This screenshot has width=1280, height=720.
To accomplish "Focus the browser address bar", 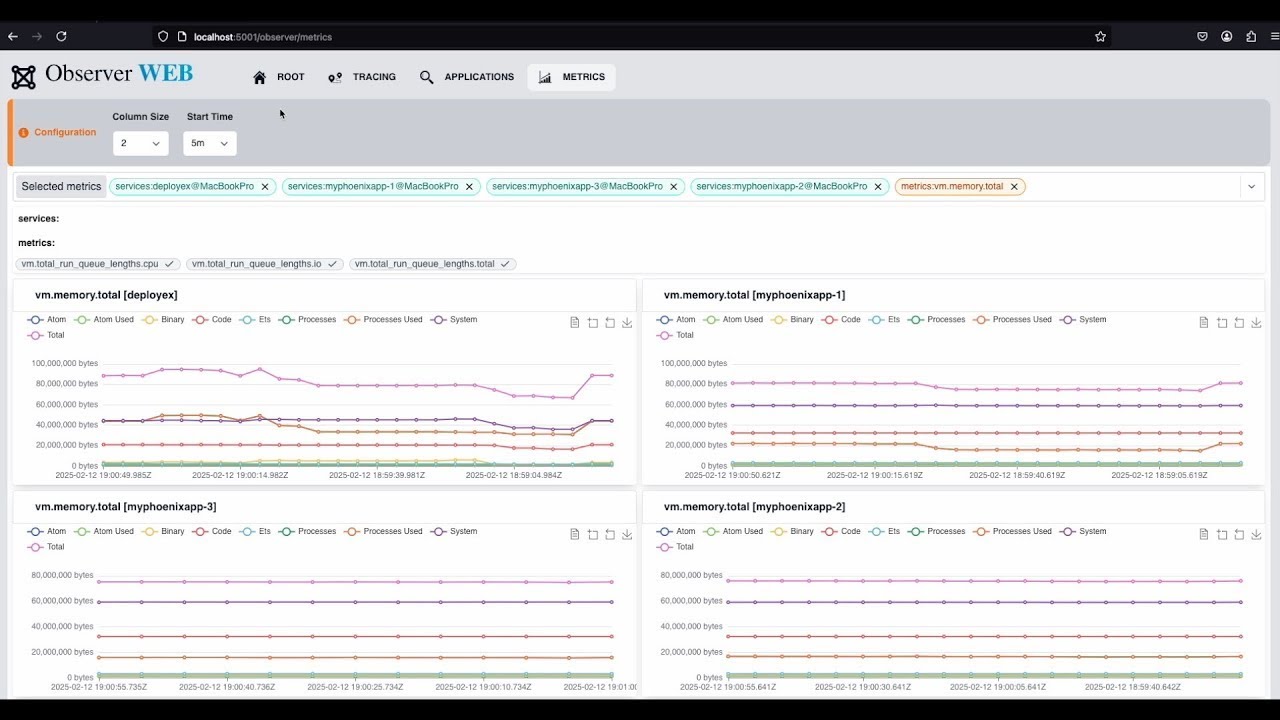I will (630, 36).
